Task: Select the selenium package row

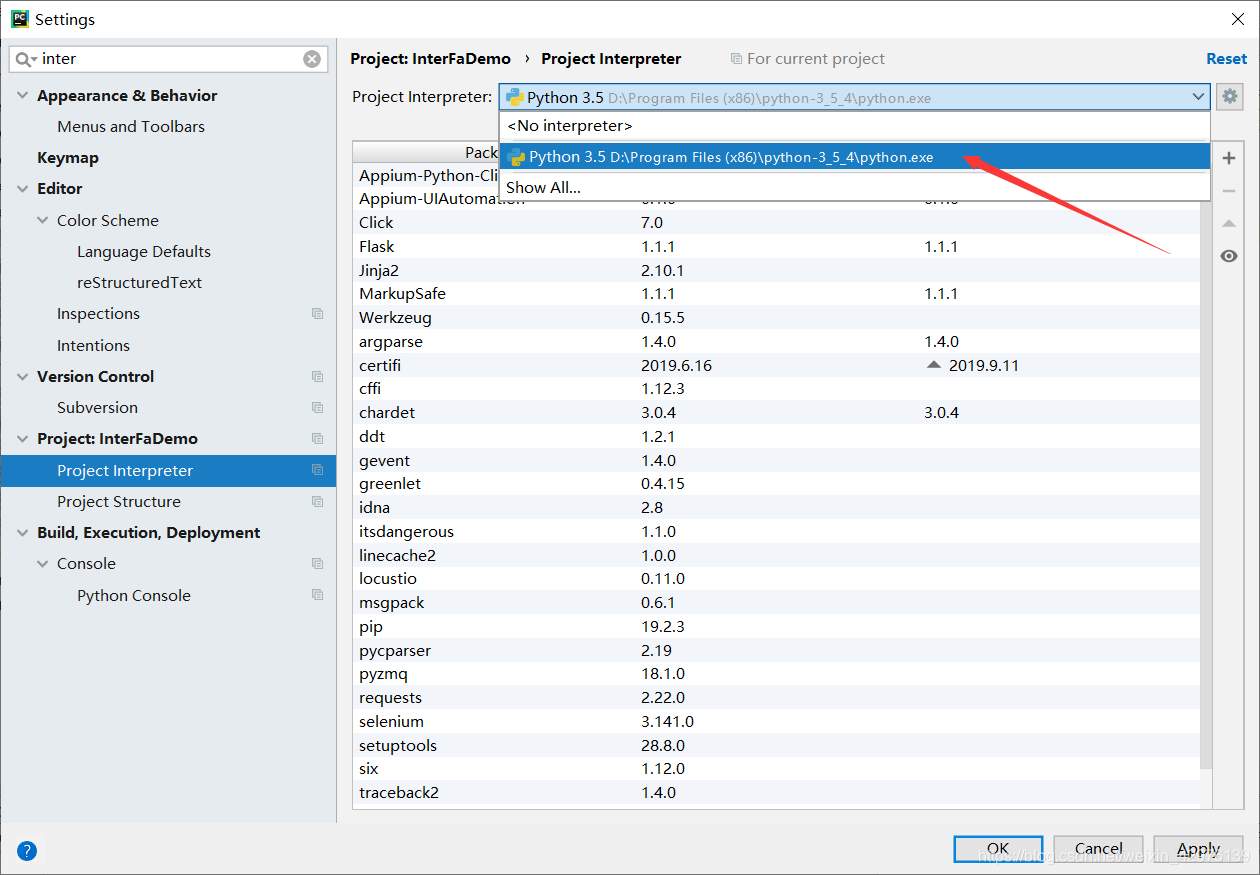Action: [776, 722]
